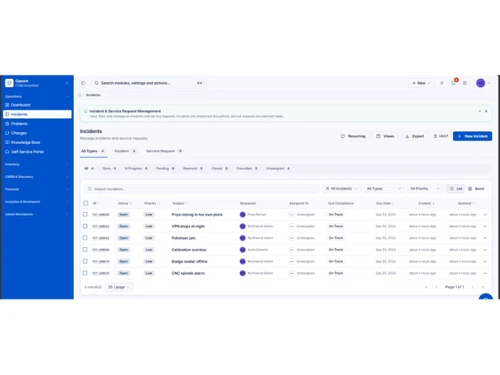Click the Problems sidebar icon
Screen dimensions: 500x375
click(x=7, y=124)
